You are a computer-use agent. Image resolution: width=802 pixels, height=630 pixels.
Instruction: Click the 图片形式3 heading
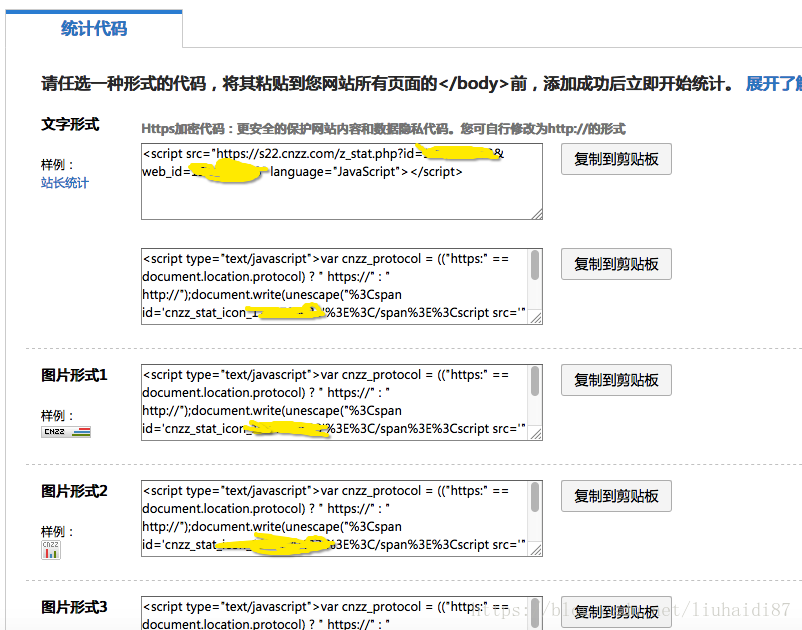[74, 608]
